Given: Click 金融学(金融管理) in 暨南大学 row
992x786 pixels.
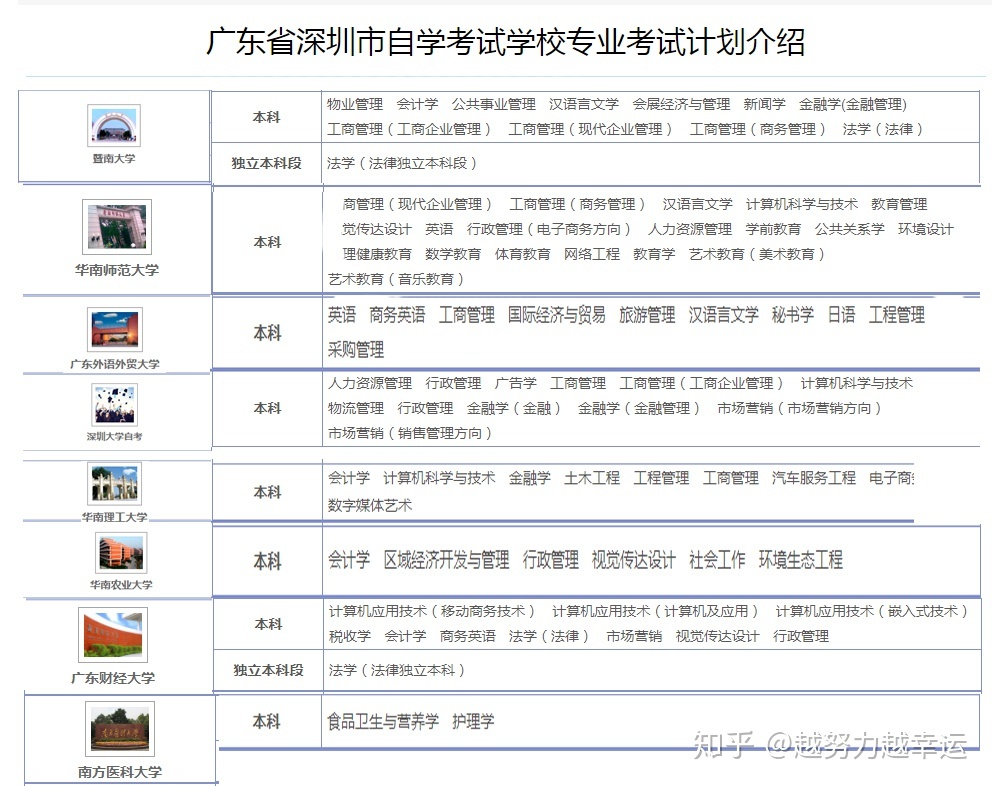Looking at the screenshot, I should (853, 104).
